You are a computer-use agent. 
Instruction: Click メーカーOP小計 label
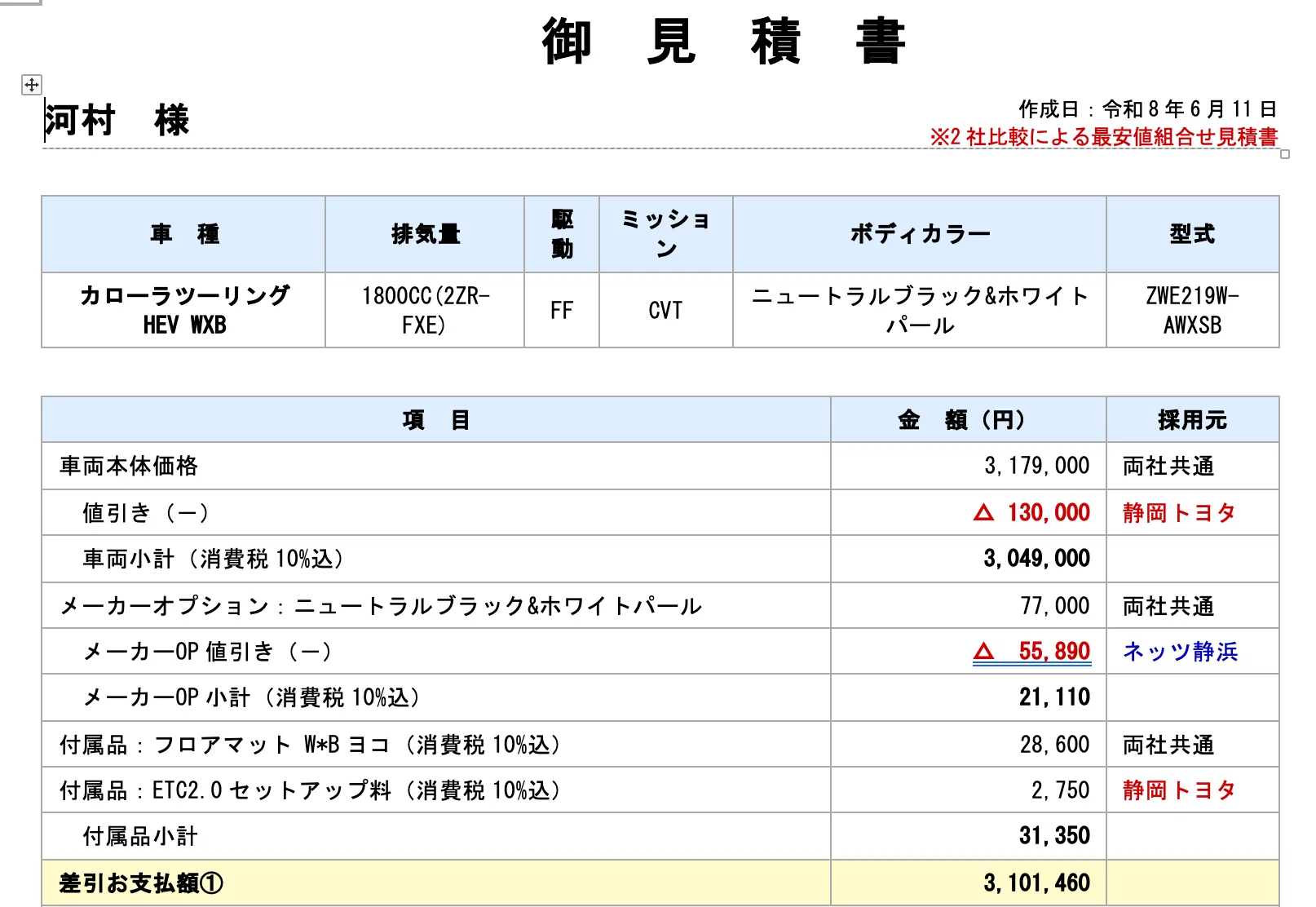252,697
